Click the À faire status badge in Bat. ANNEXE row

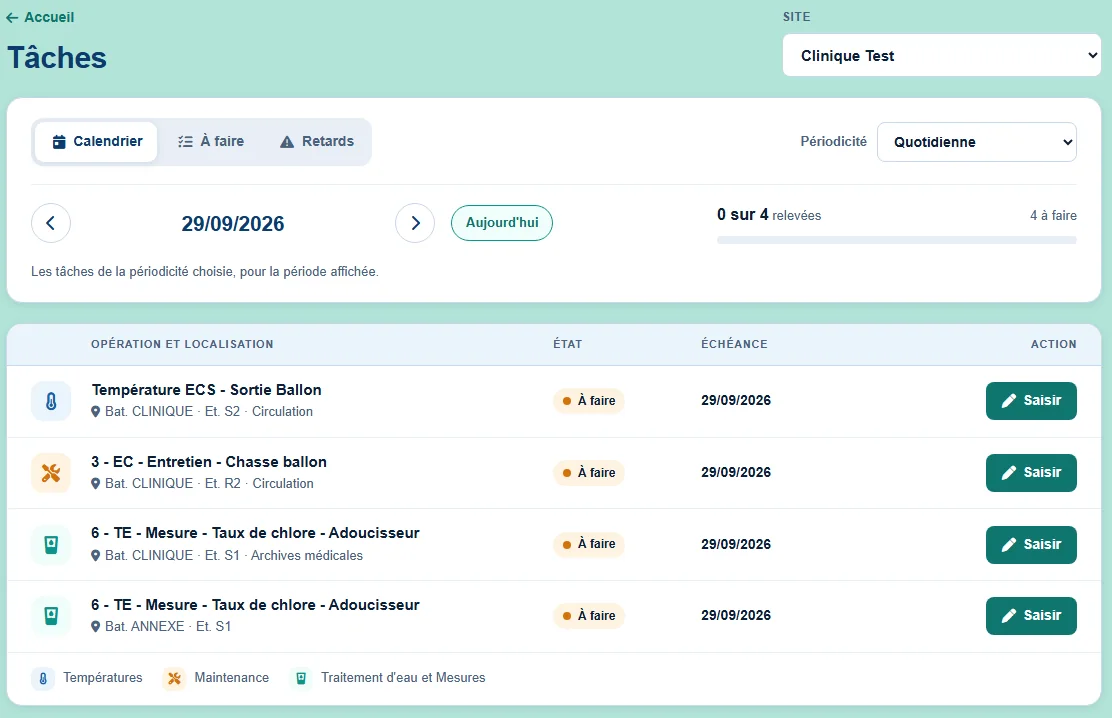coord(589,616)
